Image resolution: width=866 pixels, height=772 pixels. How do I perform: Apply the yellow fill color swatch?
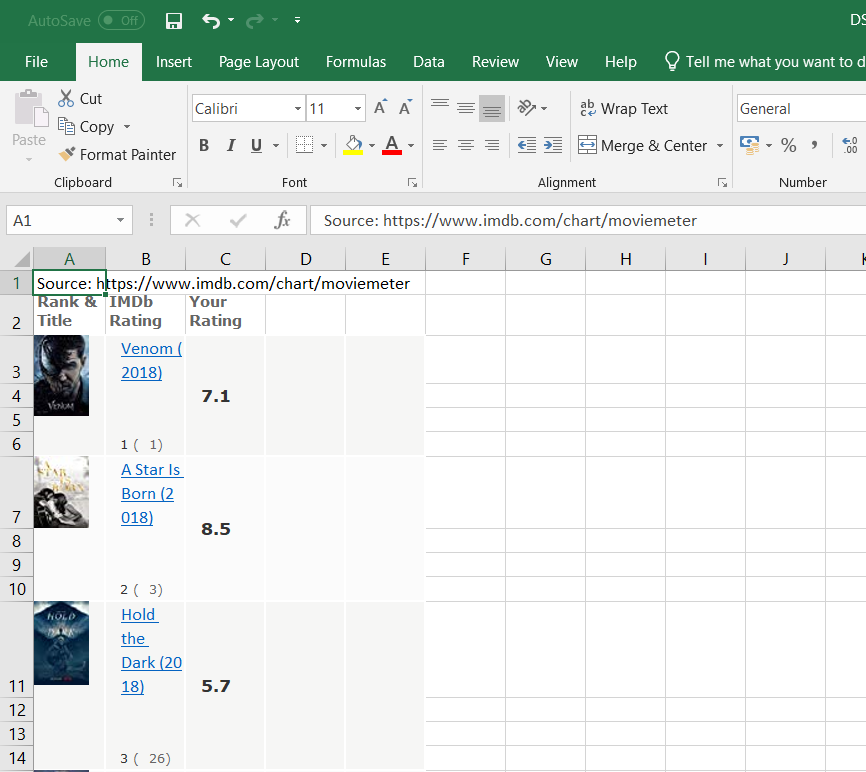click(353, 146)
